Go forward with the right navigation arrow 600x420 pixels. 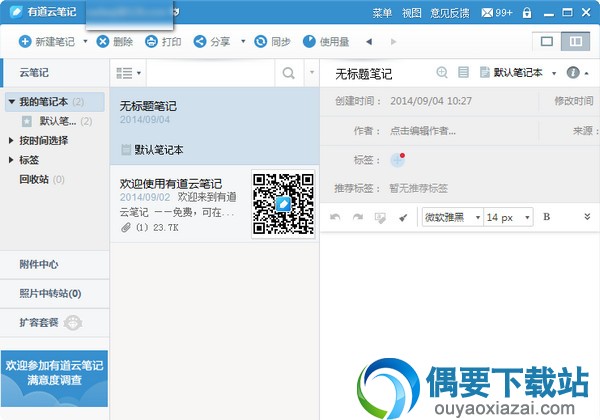point(393,42)
